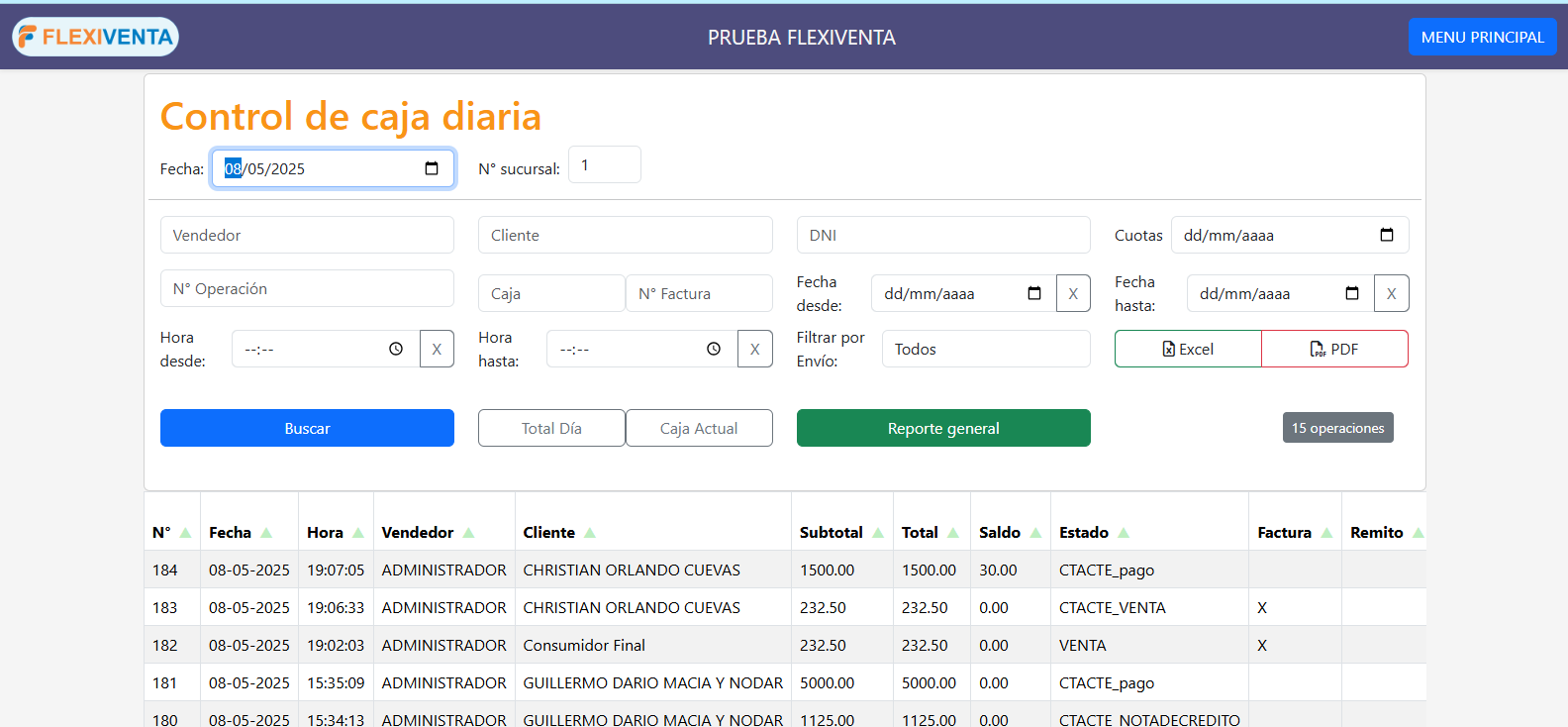Click the Hora hasta clock icon
The image size is (1568, 727).
point(714,349)
